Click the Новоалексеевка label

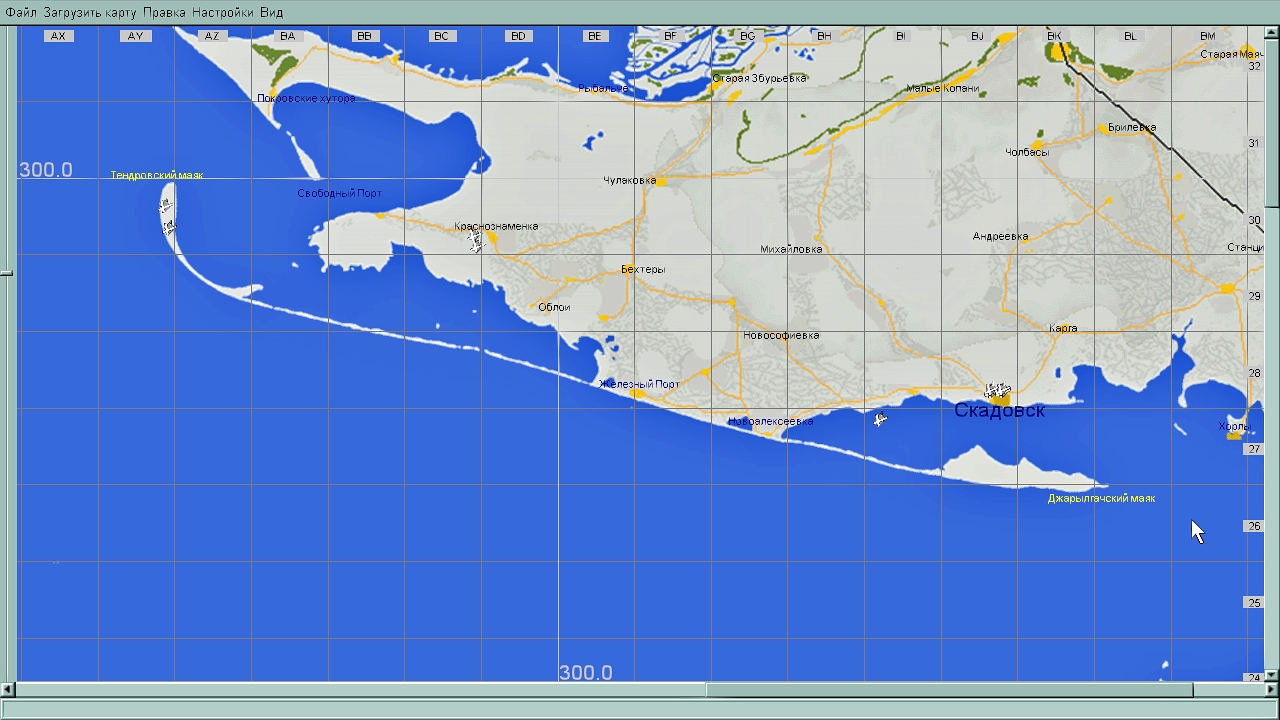pyautogui.click(x=770, y=421)
